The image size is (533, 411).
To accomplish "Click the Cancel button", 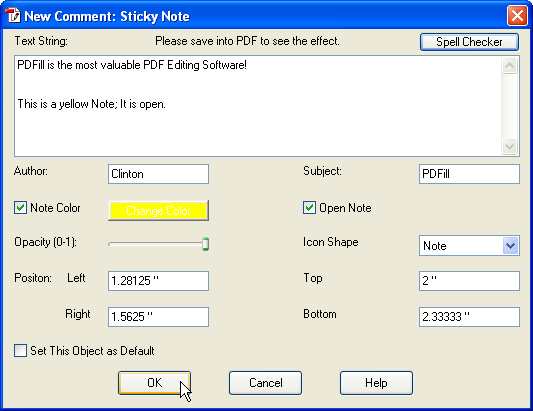I will (265, 383).
